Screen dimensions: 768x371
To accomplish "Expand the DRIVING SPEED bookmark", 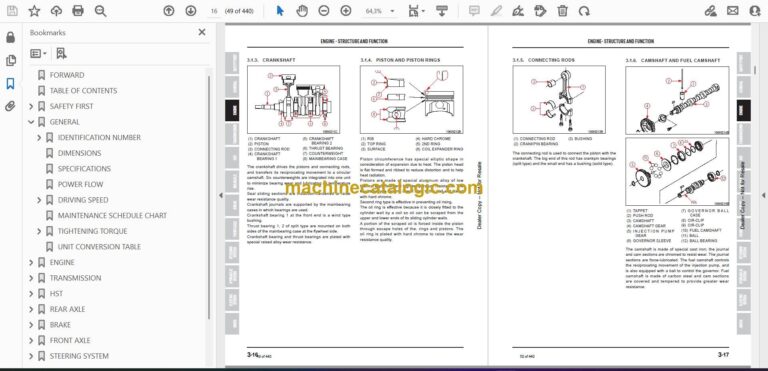I will click(x=39, y=200).
